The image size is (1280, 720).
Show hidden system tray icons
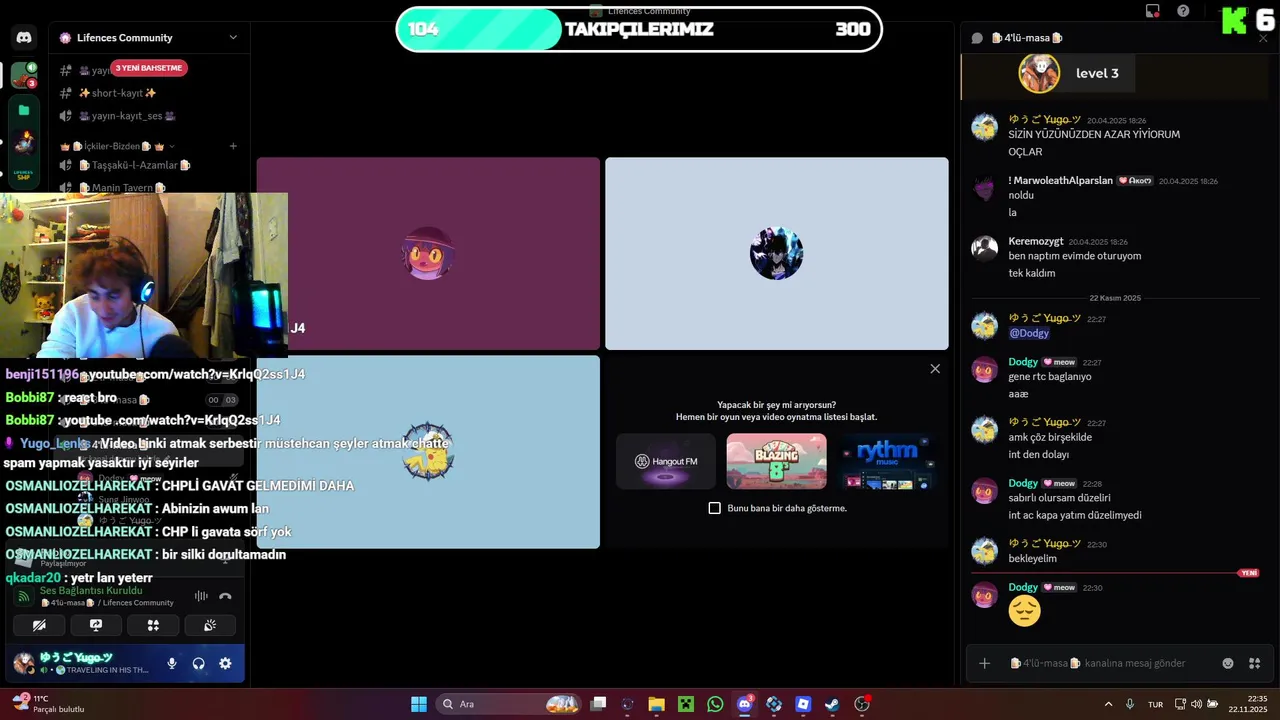1108,704
